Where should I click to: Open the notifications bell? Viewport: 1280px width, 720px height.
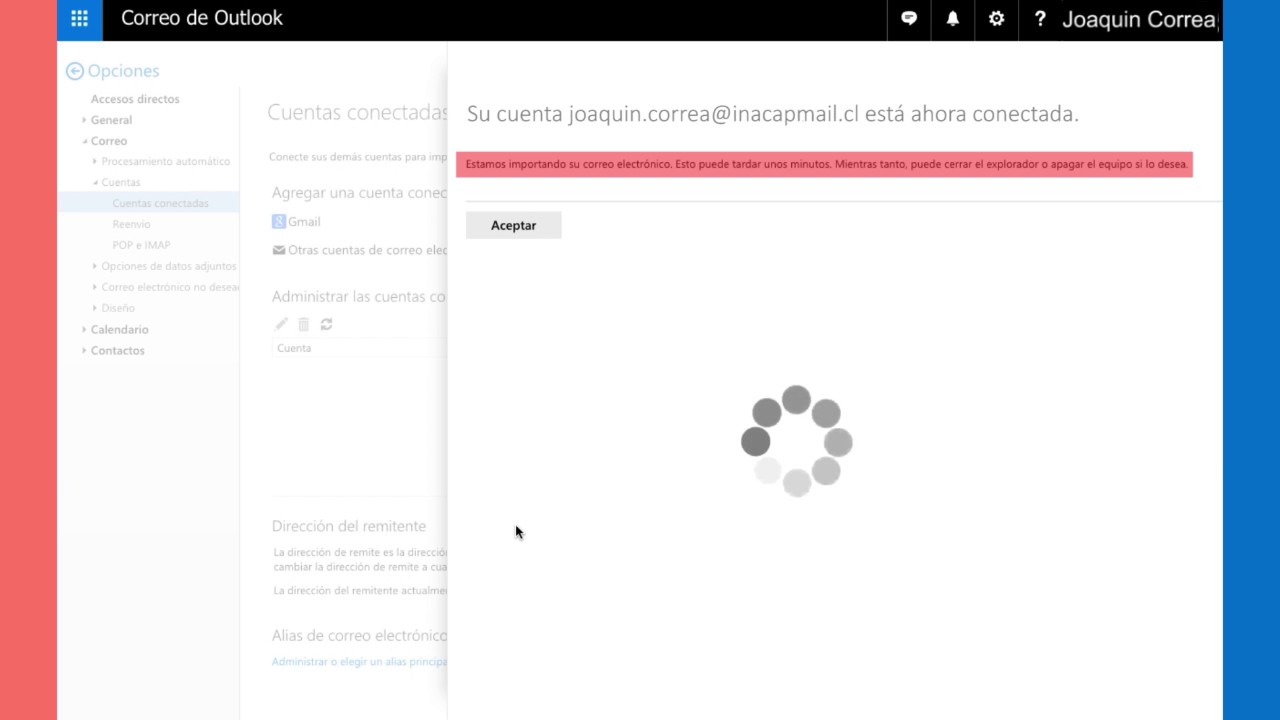coord(953,18)
